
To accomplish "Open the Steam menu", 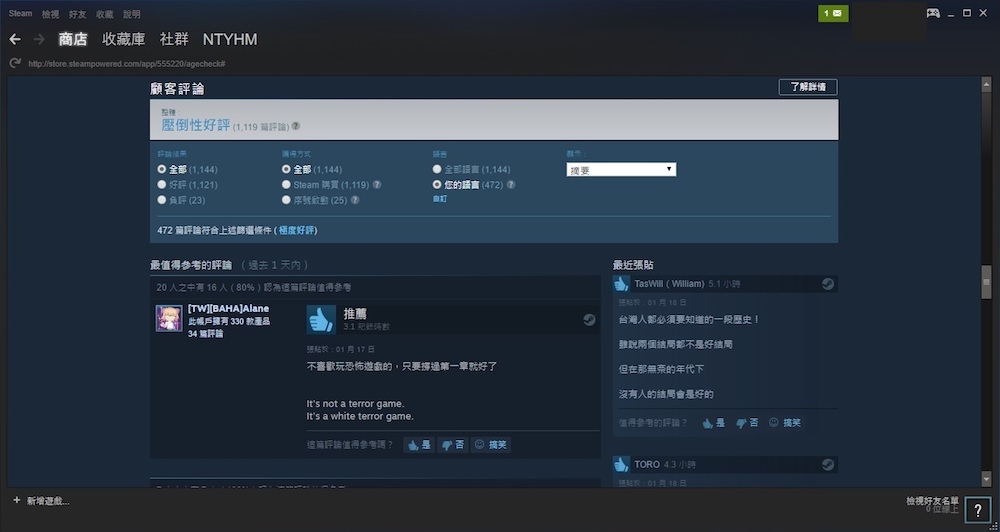I will pyautogui.click(x=20, y=13).
